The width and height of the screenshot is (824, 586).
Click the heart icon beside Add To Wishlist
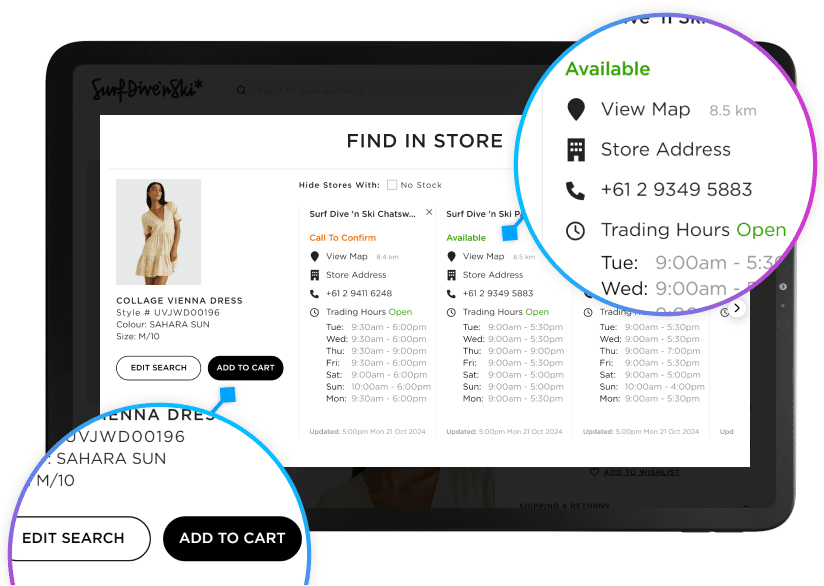(594, 472)
